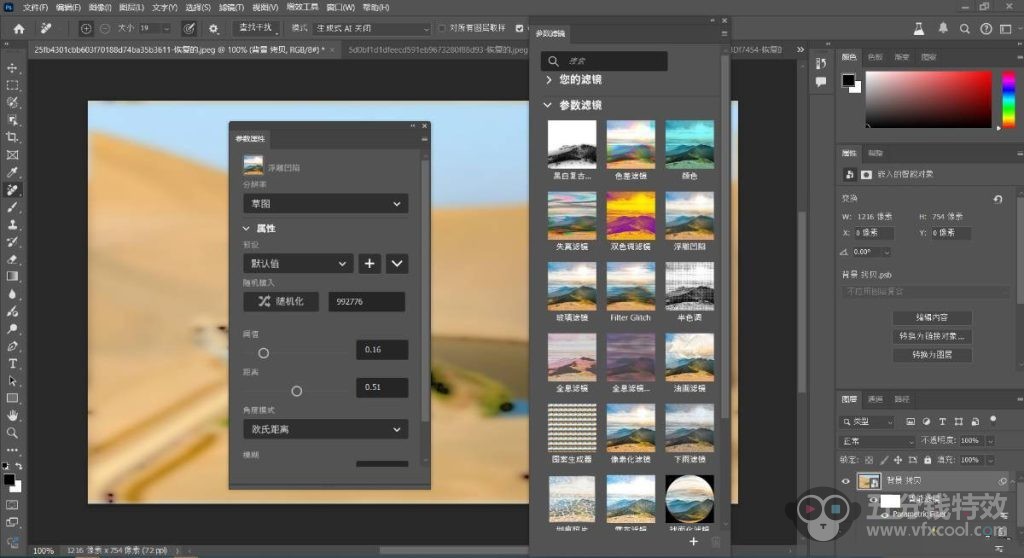Open the search icon at top right
The height and width of the screenshot is (558, 1024).
click(965, 29)
